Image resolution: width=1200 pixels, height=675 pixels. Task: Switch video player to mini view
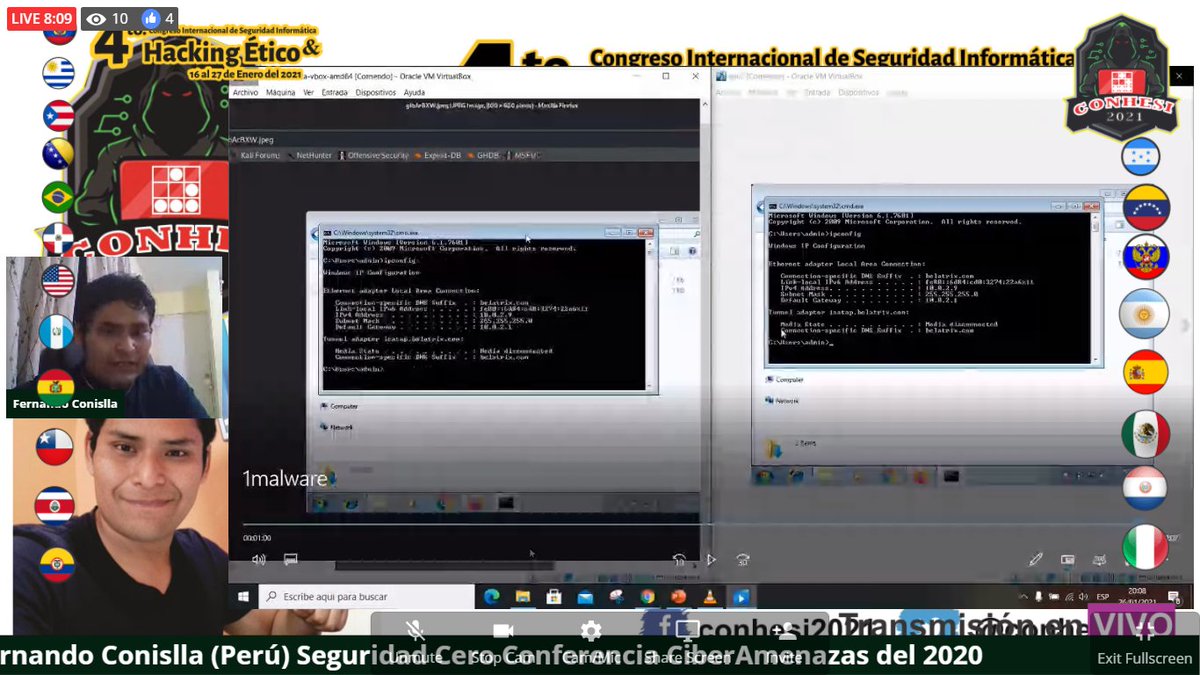click(1068, 559)
